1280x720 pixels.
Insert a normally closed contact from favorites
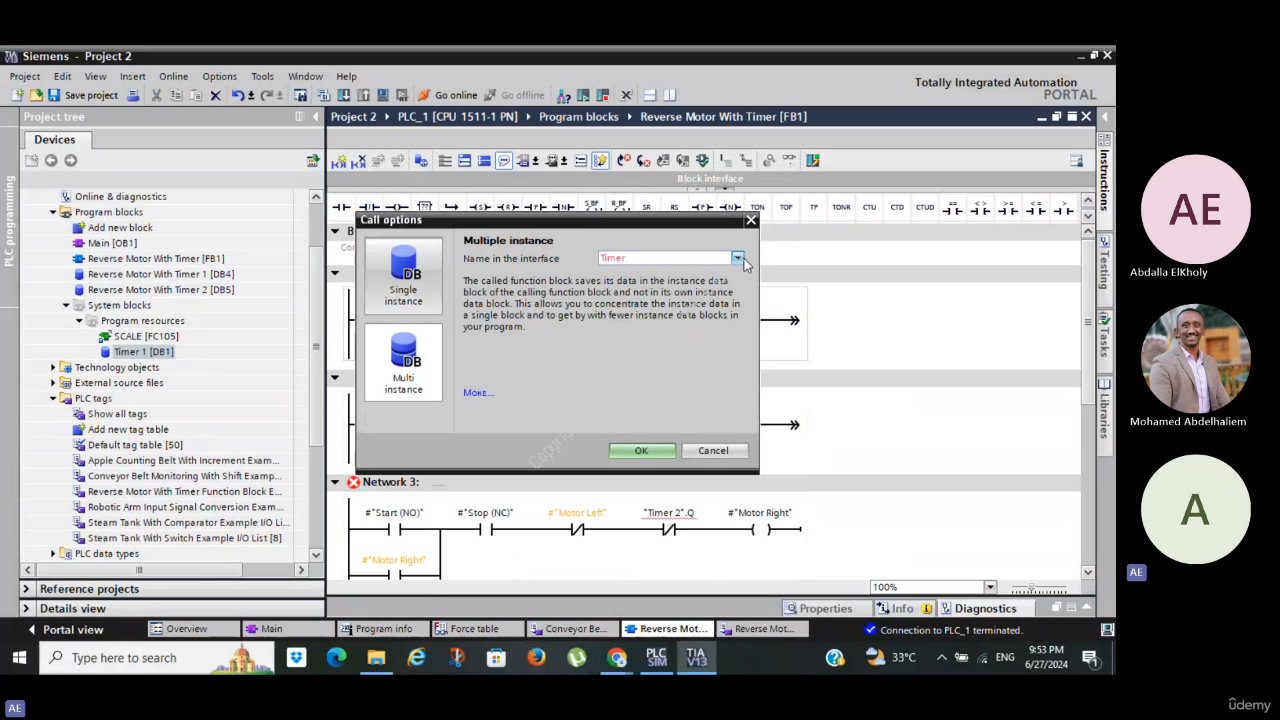point(369,208)
